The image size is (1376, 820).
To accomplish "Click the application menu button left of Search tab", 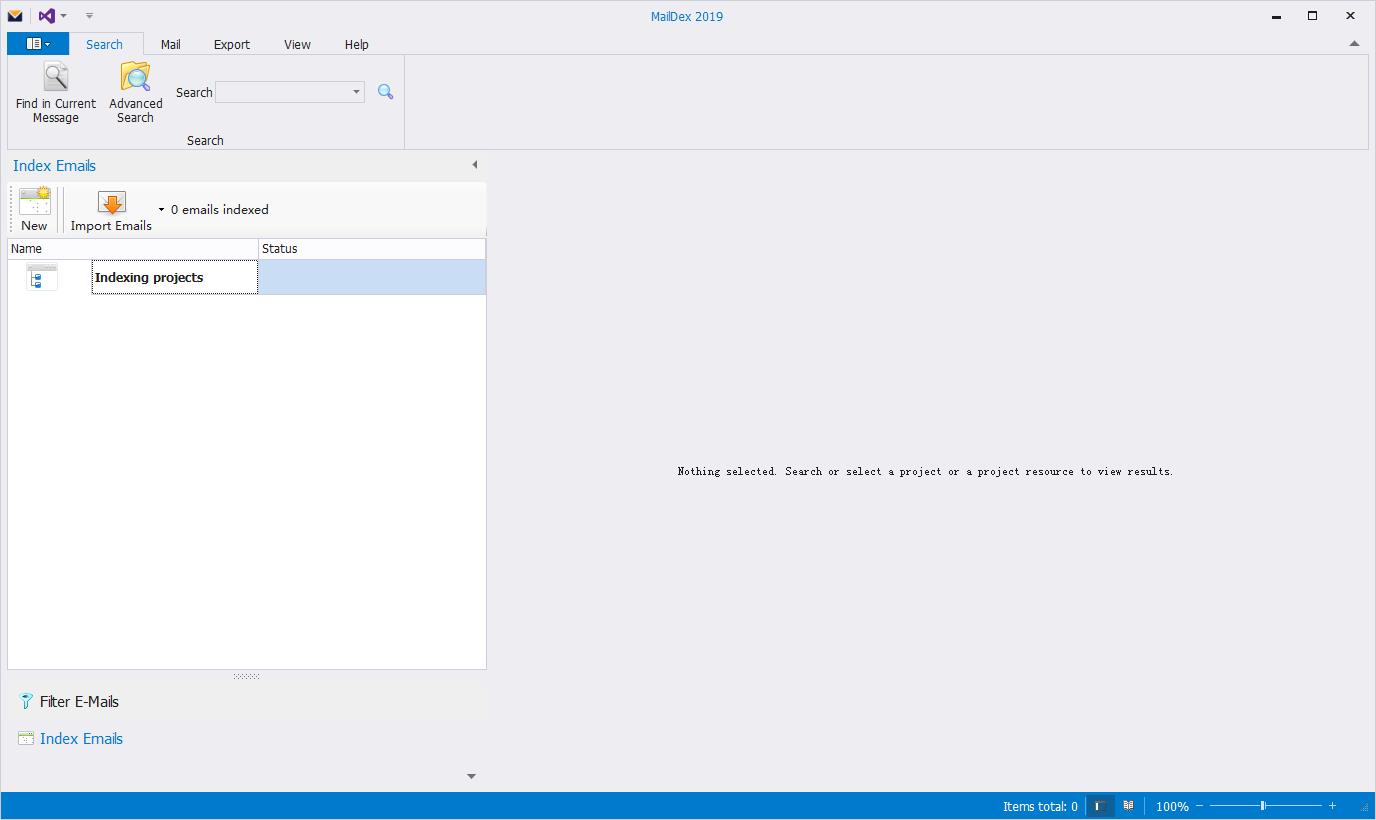I will (x=37, y=43).
